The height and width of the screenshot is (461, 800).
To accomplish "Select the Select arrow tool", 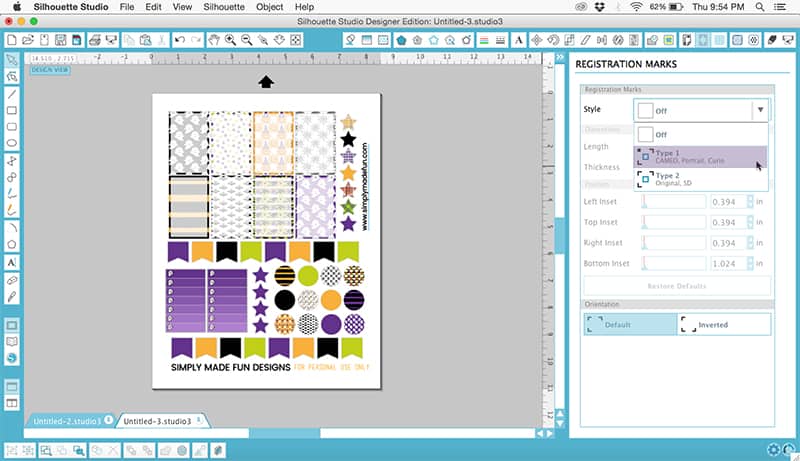I will point(11,60).
